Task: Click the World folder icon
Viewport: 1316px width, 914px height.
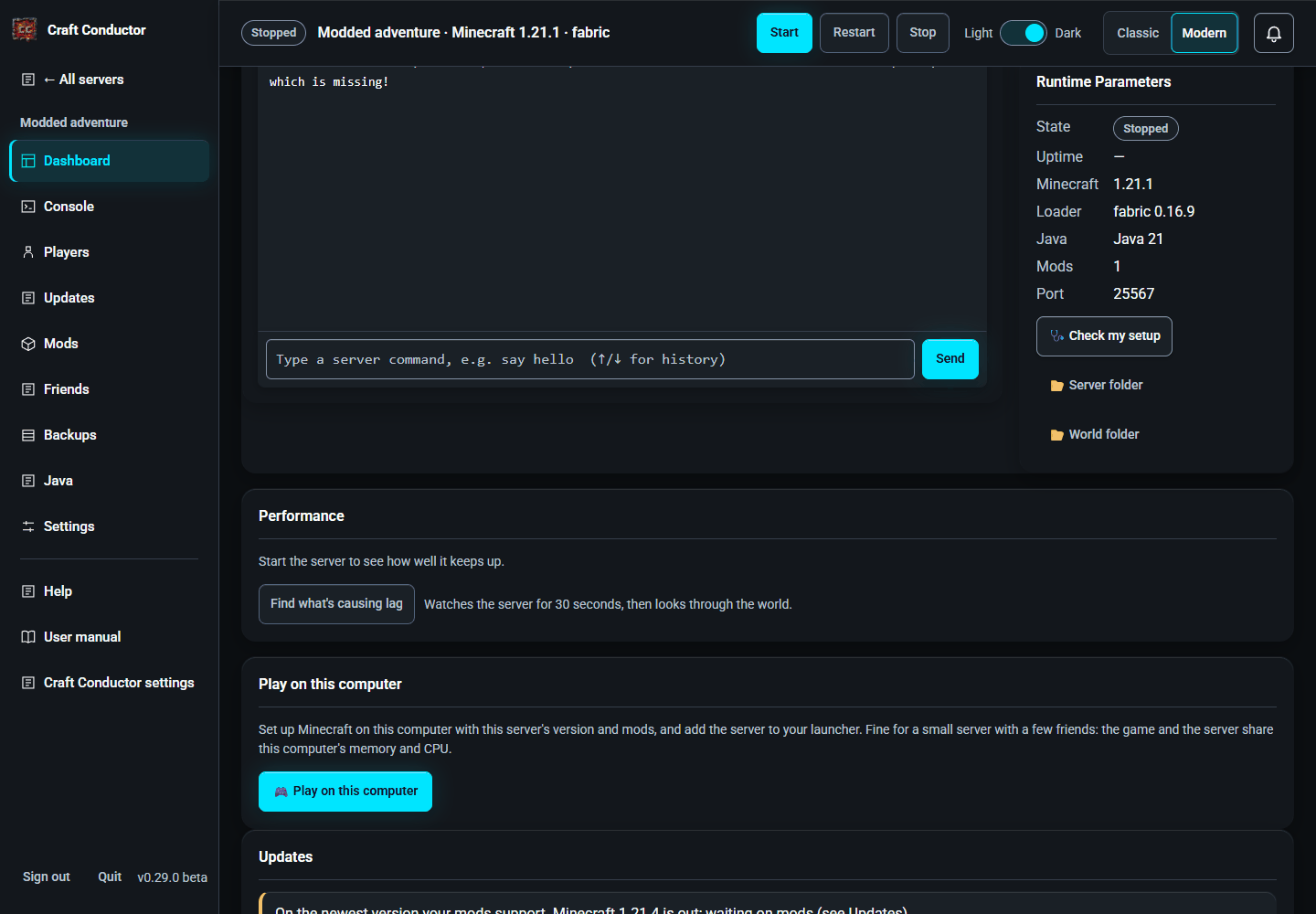Action: [x=1056, y=435]
